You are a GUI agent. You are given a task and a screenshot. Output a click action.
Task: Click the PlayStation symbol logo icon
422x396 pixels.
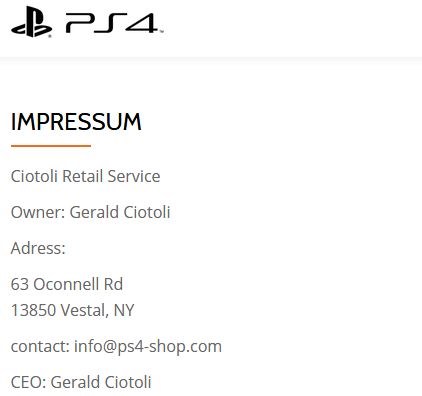point(32,22)
